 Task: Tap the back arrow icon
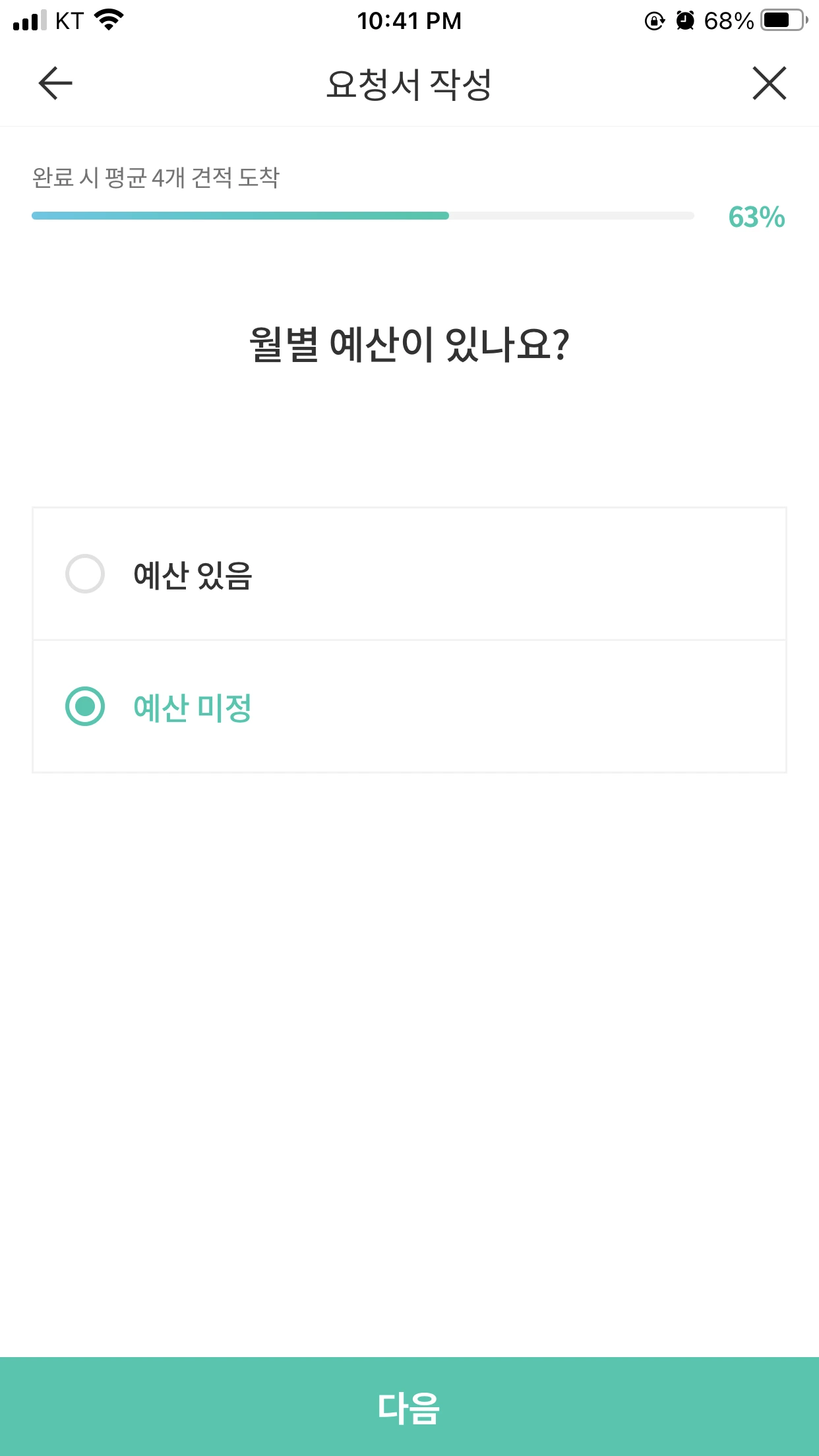click(55, 83)
